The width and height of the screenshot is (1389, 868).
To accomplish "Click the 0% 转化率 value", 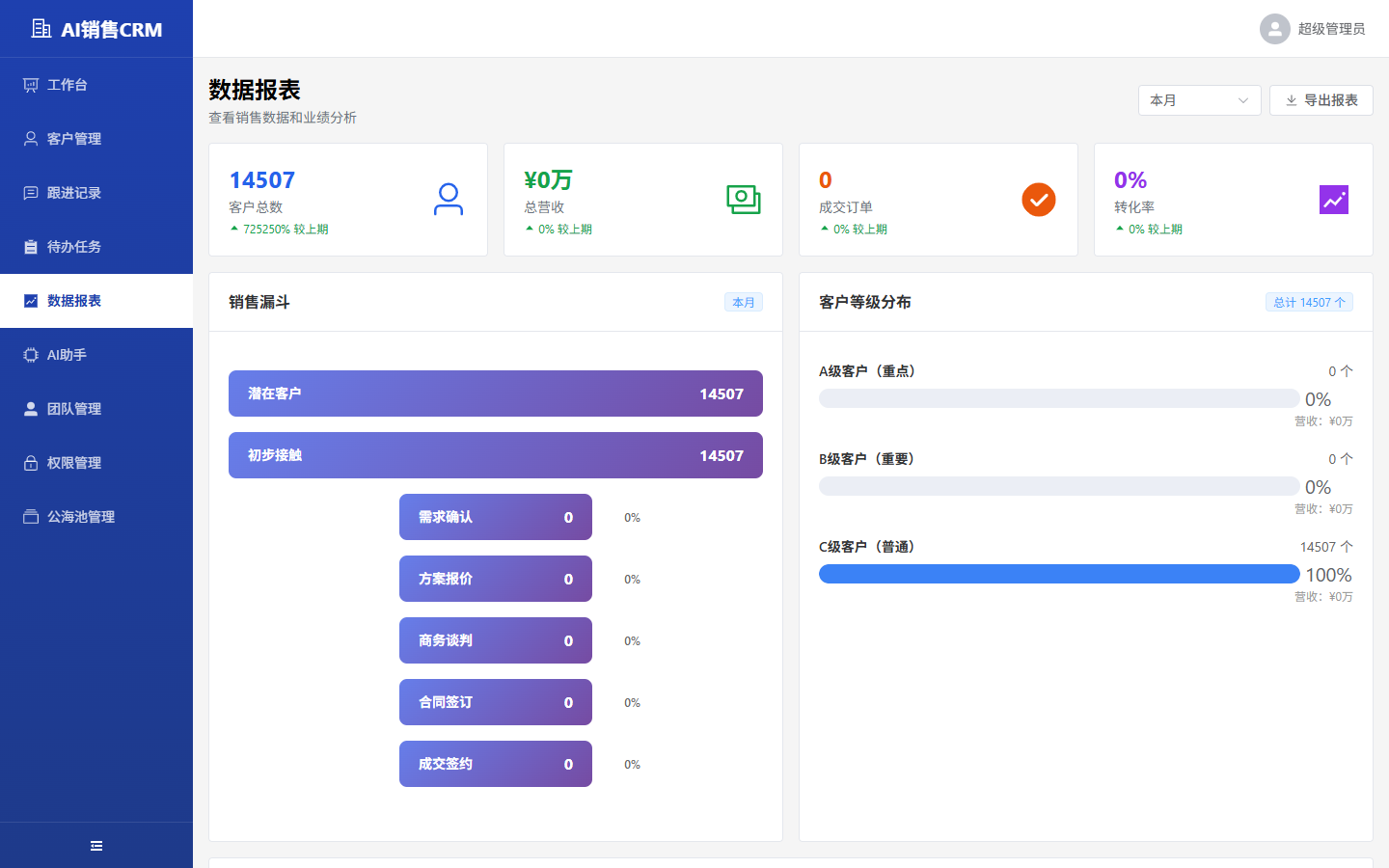I will coord(1130,180).
